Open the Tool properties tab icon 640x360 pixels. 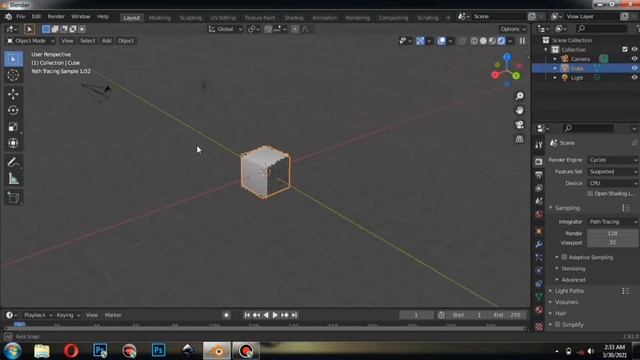coord(539,145)
